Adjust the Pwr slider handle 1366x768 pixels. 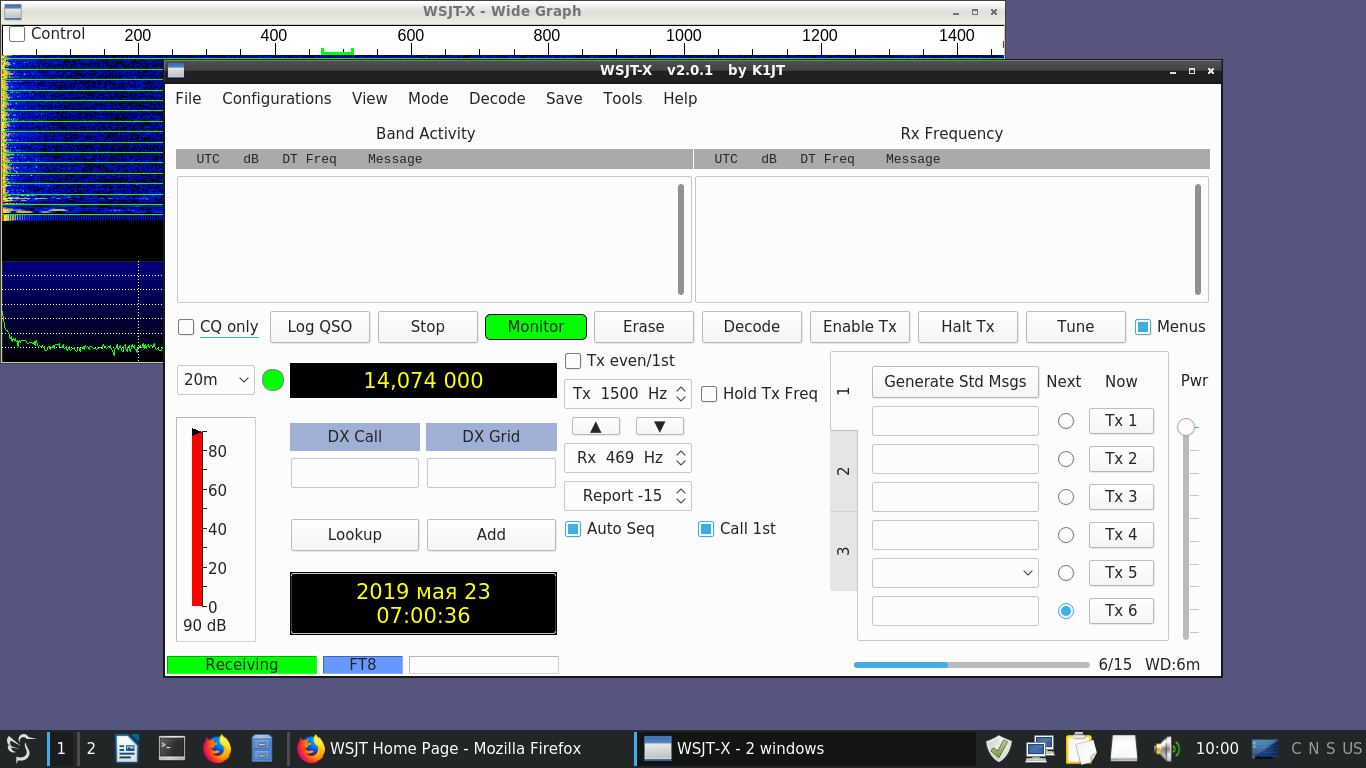pos(1186,427)
